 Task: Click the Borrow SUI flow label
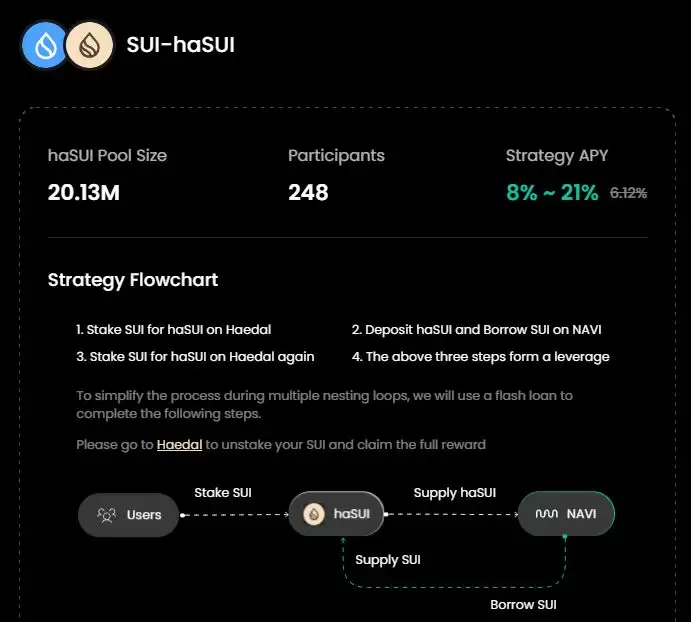pos(523,605)
